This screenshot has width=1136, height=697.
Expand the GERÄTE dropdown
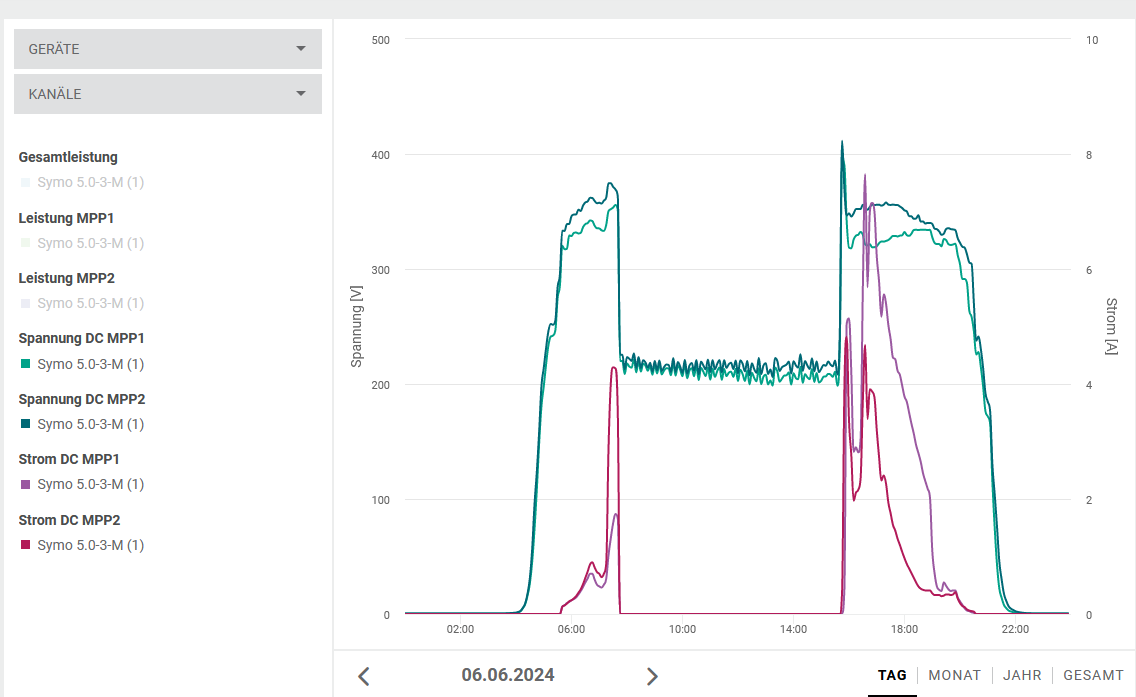pos(167,49)
